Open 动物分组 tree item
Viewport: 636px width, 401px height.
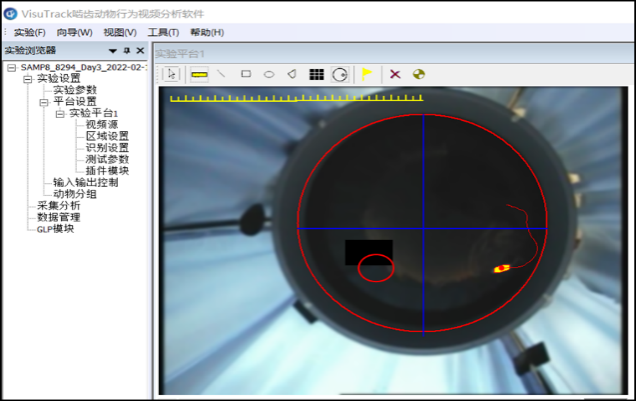point(75,194)
